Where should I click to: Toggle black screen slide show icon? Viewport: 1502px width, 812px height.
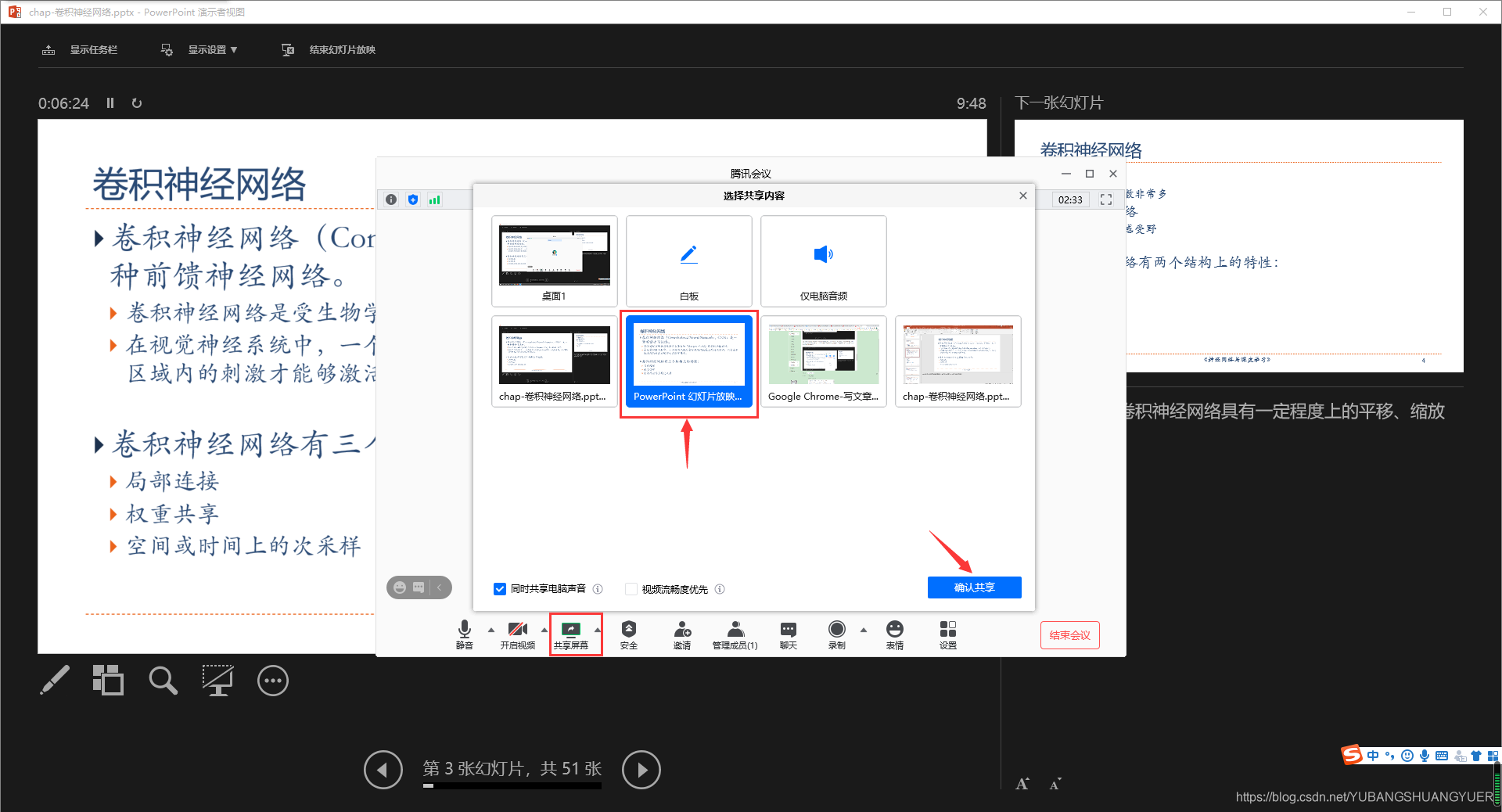pos(217,681)
